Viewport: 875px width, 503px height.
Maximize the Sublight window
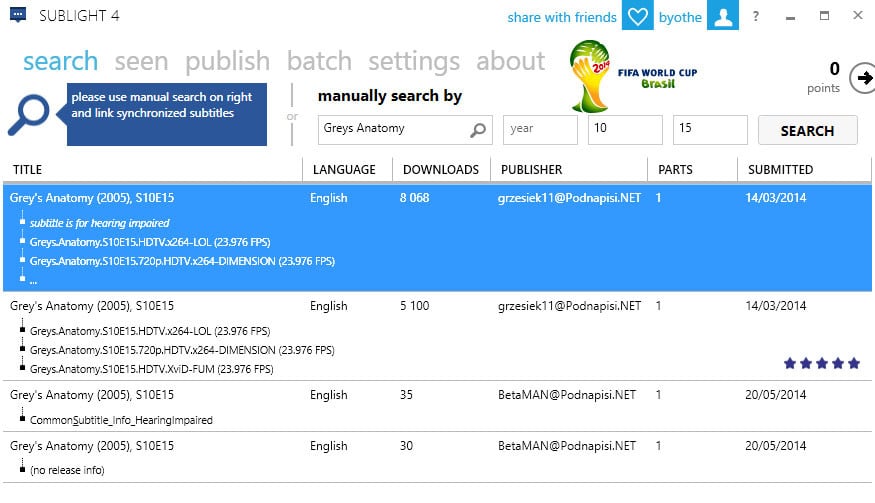pos(824,16)
